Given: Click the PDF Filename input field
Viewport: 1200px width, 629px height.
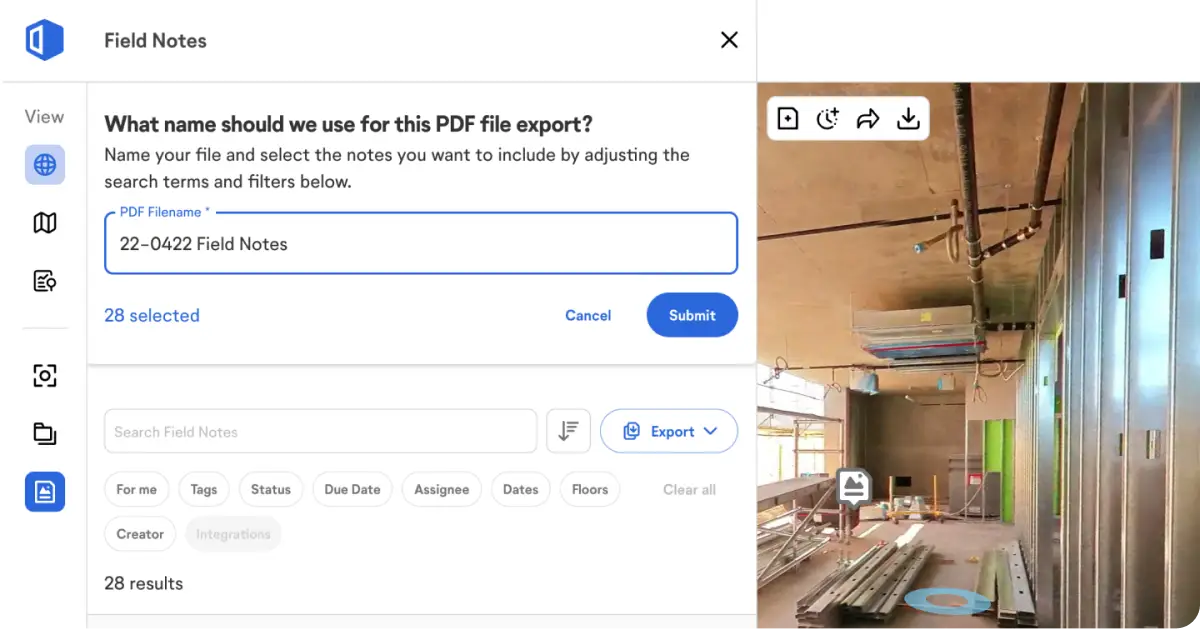Looking at the screenshot, I should pos(420,244).
